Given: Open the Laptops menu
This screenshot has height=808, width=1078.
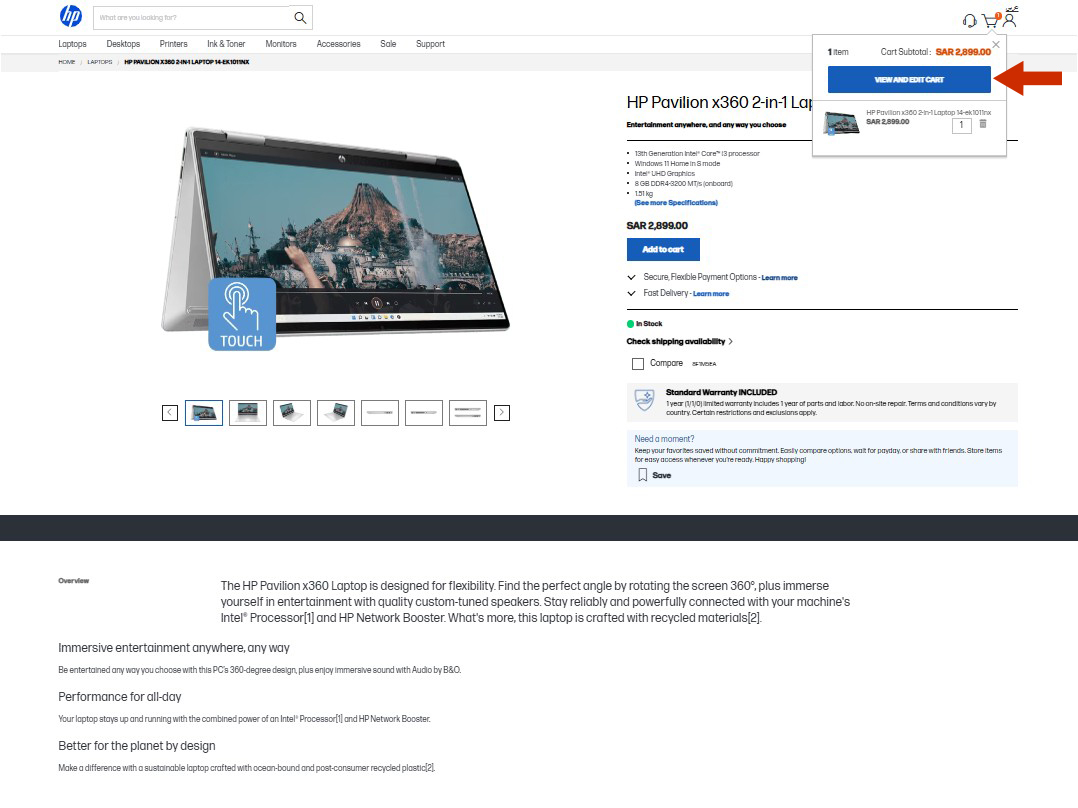Looking at the screenshot, I should (72, 44).
